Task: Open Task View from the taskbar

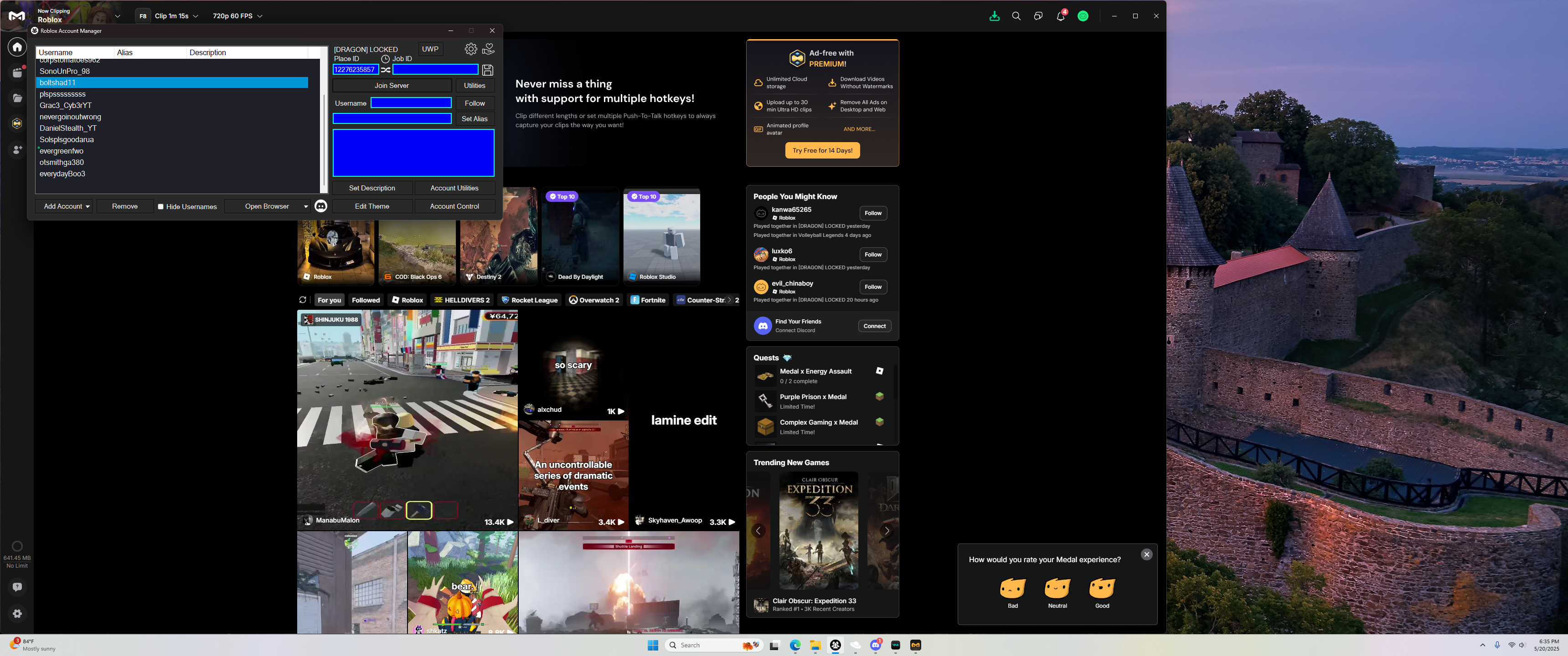Action: point(774,645)
